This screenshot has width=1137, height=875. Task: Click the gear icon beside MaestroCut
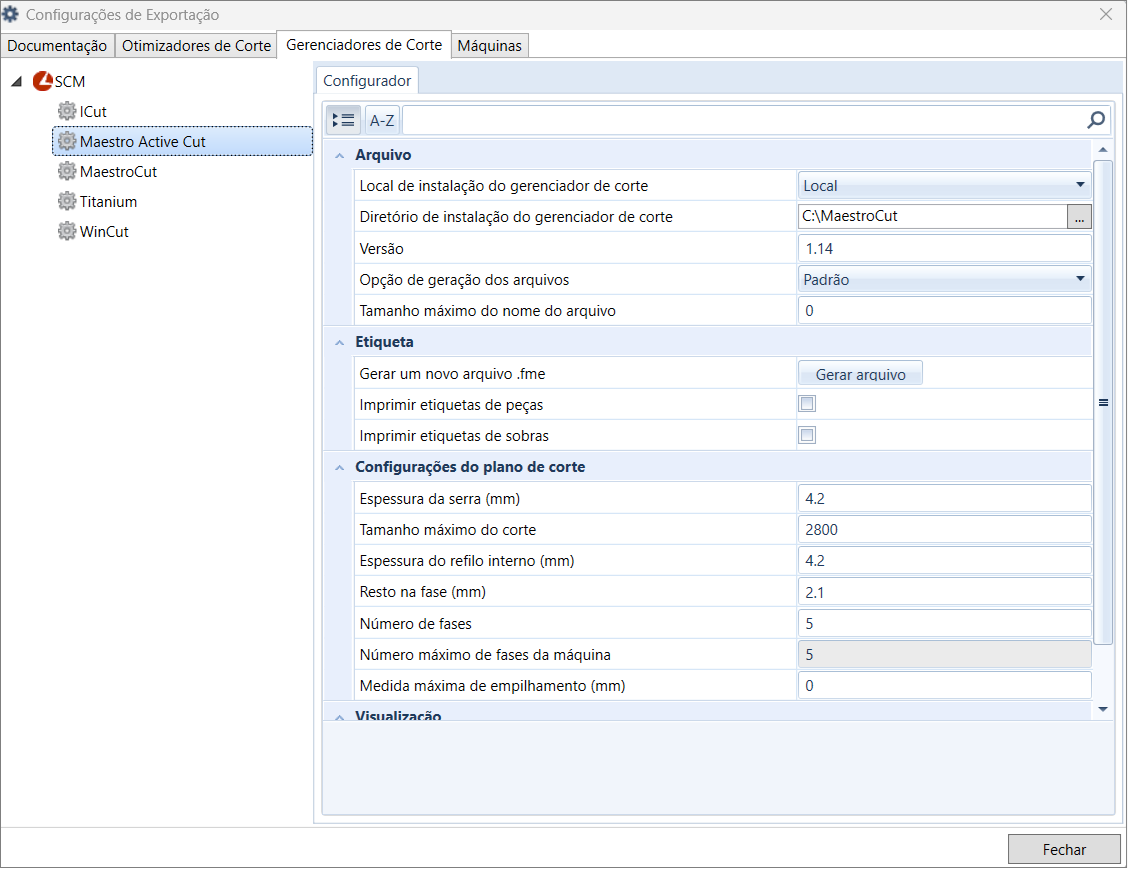coord(67,171)
